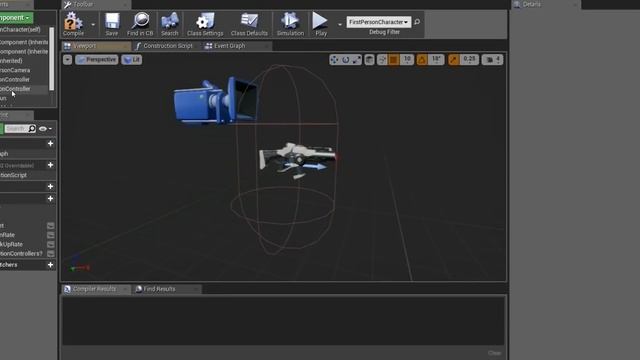Select the scale gizmo tool
The width and height of the screenshot is (640, 360).
point(357,60)
